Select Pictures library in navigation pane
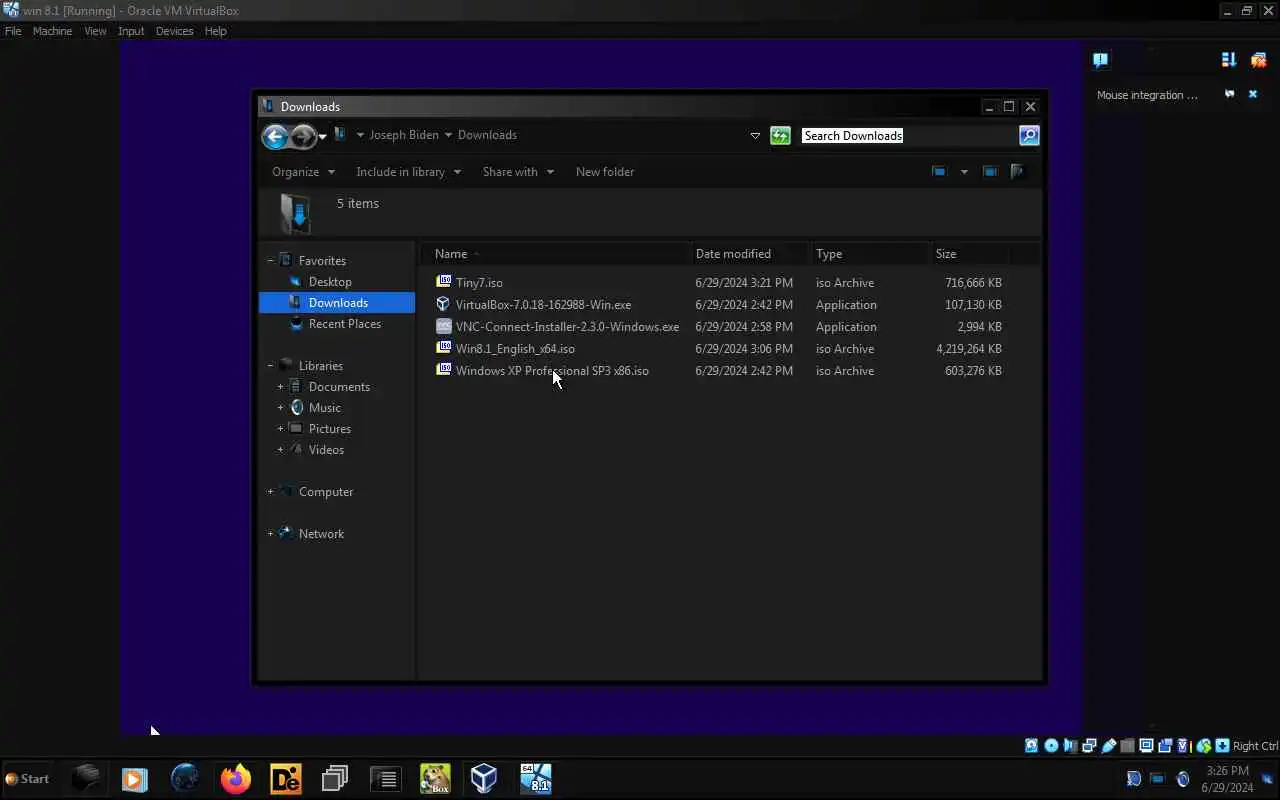 point(329,429)
